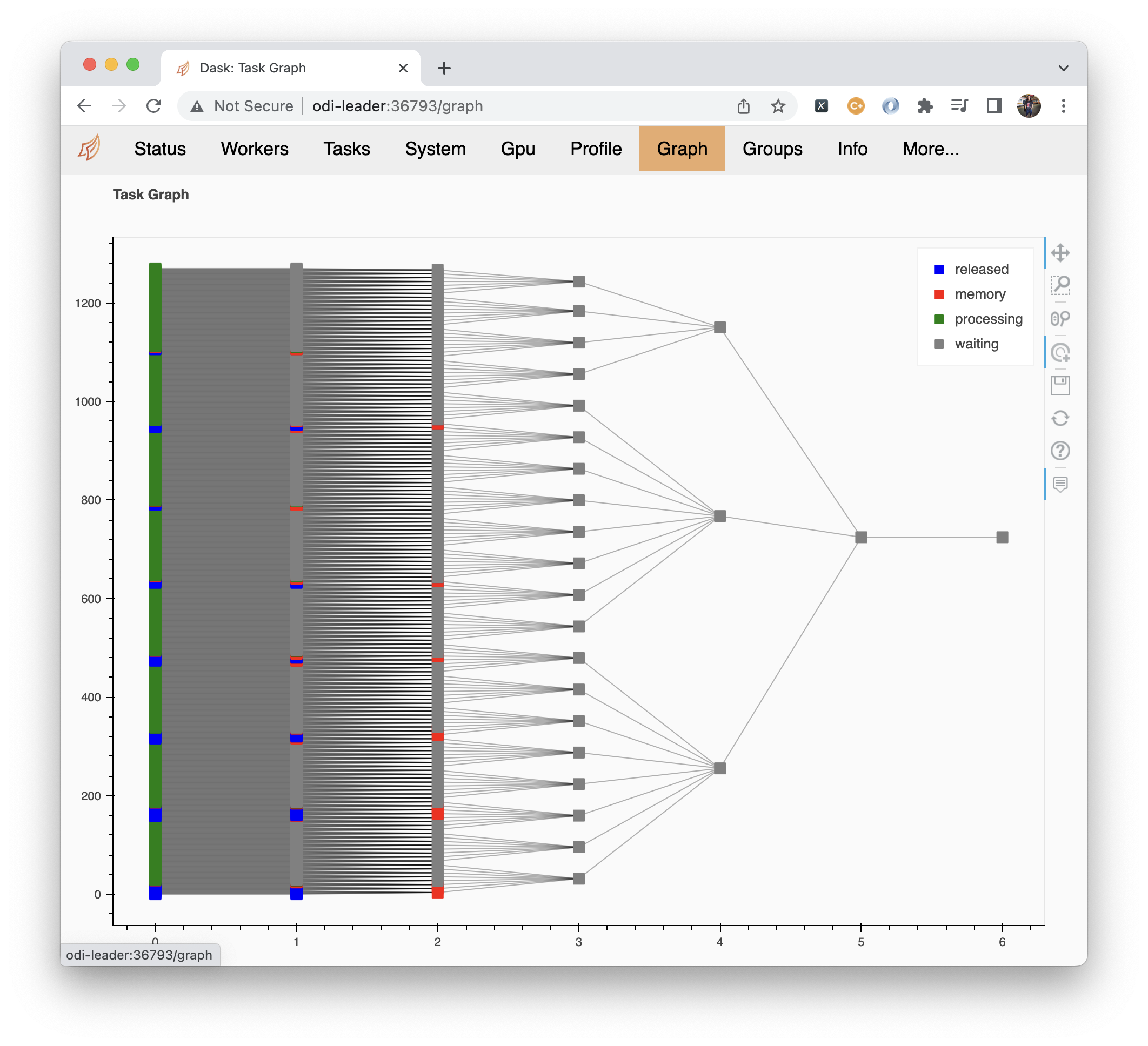Expand the More... menu
The height and width of the screenshot is (1046, 1148).
coord(931,149)
